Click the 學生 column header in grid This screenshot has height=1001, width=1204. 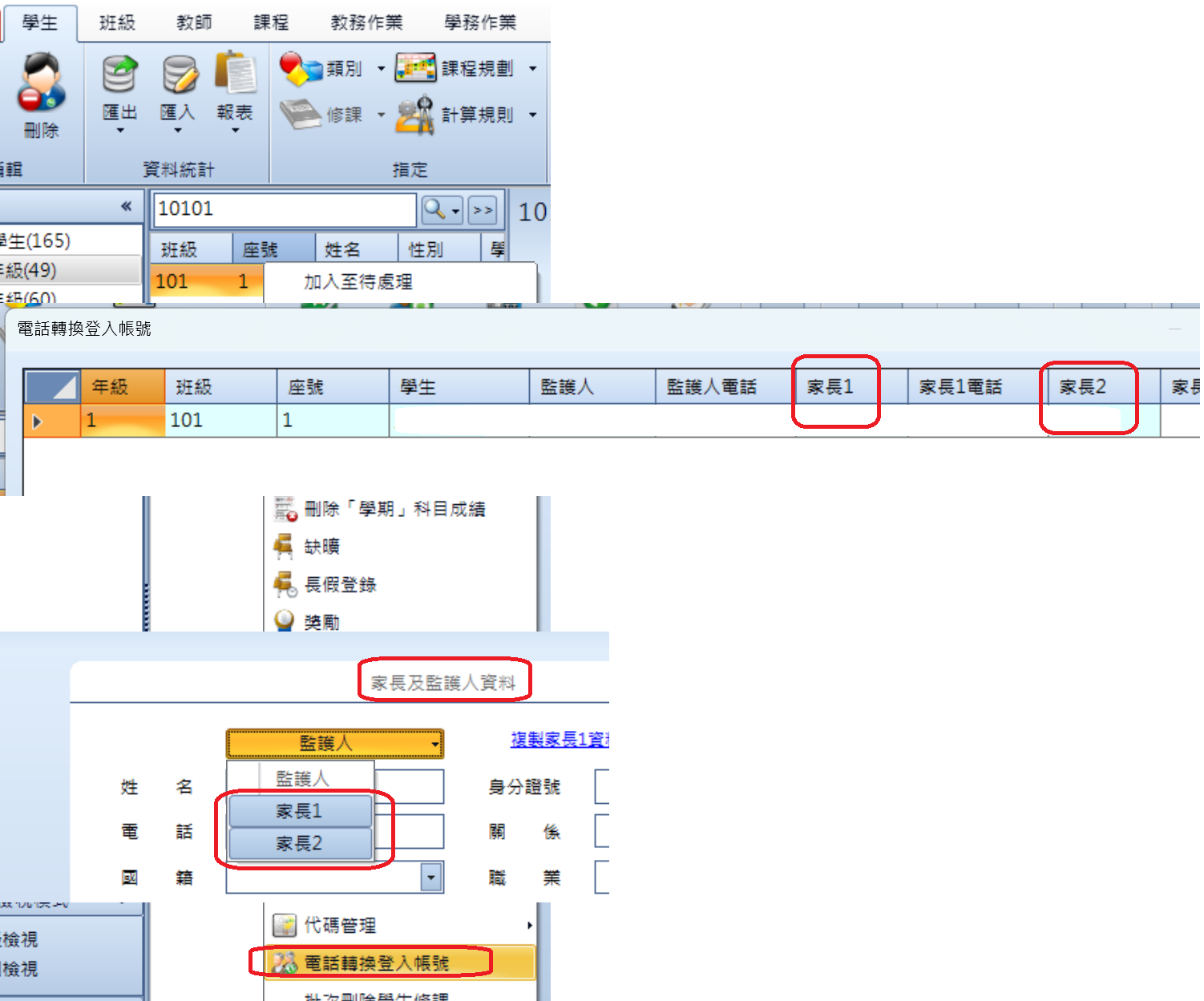459,386
